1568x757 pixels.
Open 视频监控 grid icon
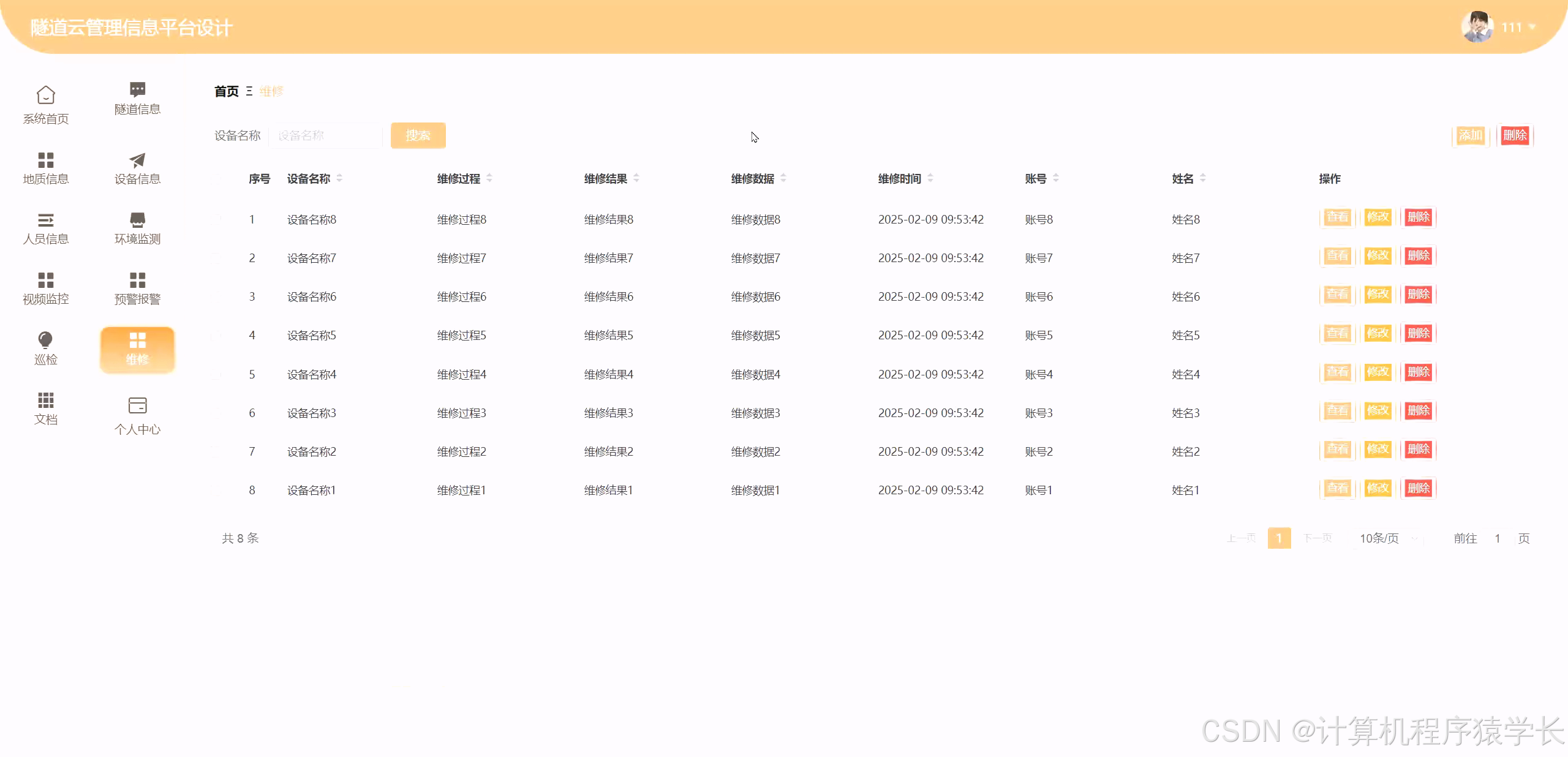pyautogui.click(x=45, y=280)
